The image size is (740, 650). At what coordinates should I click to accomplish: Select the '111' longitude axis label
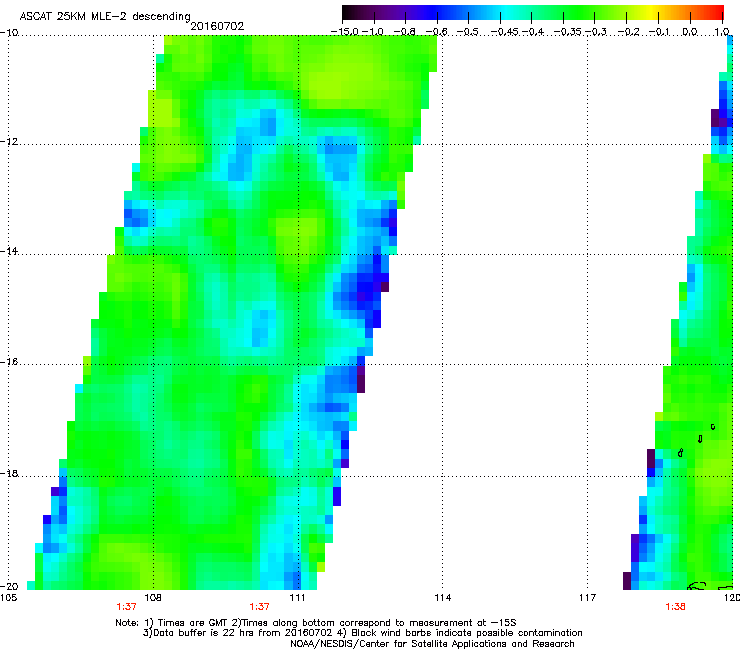(297, 598)
